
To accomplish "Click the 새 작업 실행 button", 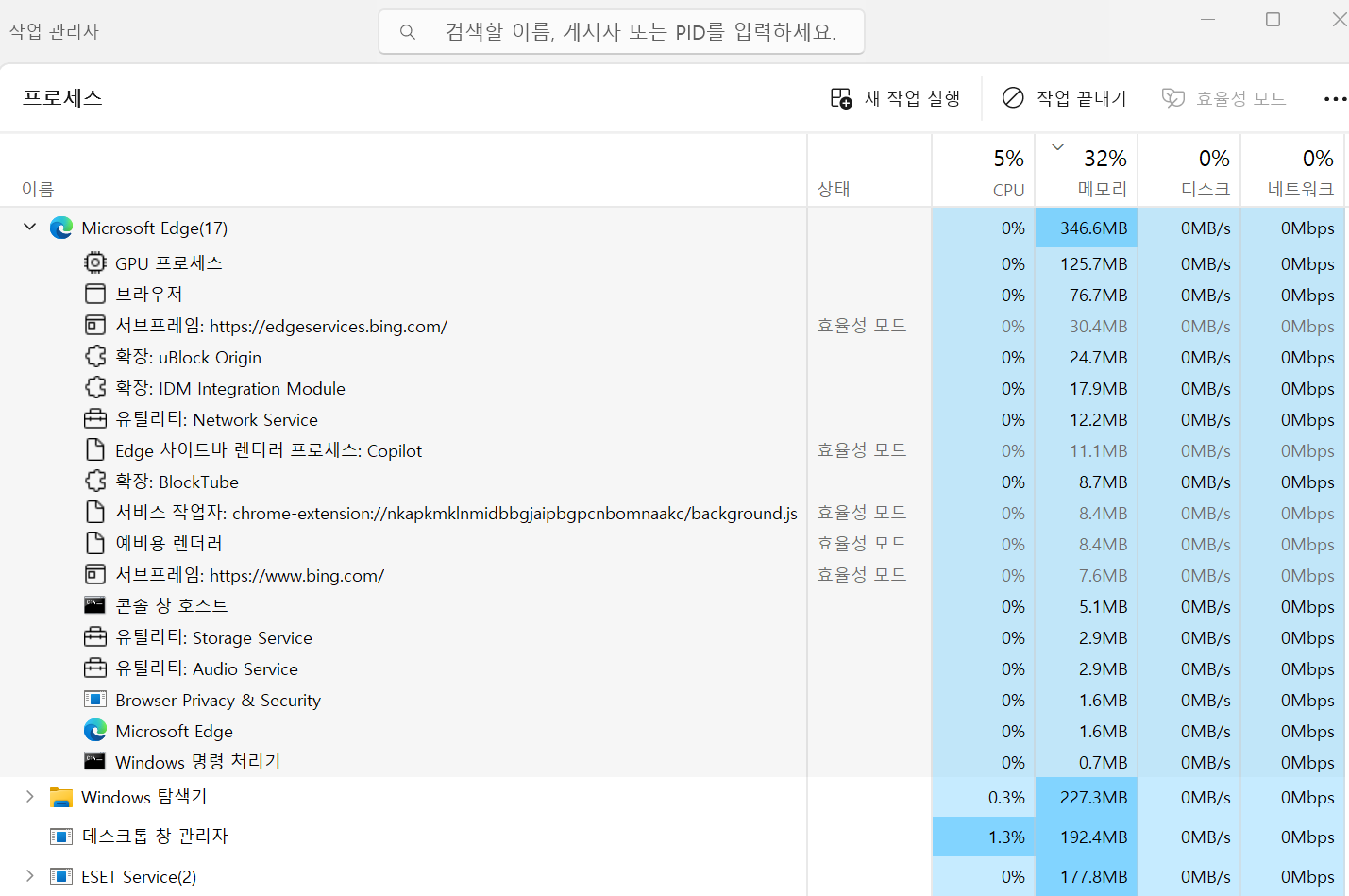I will (895, 98).
